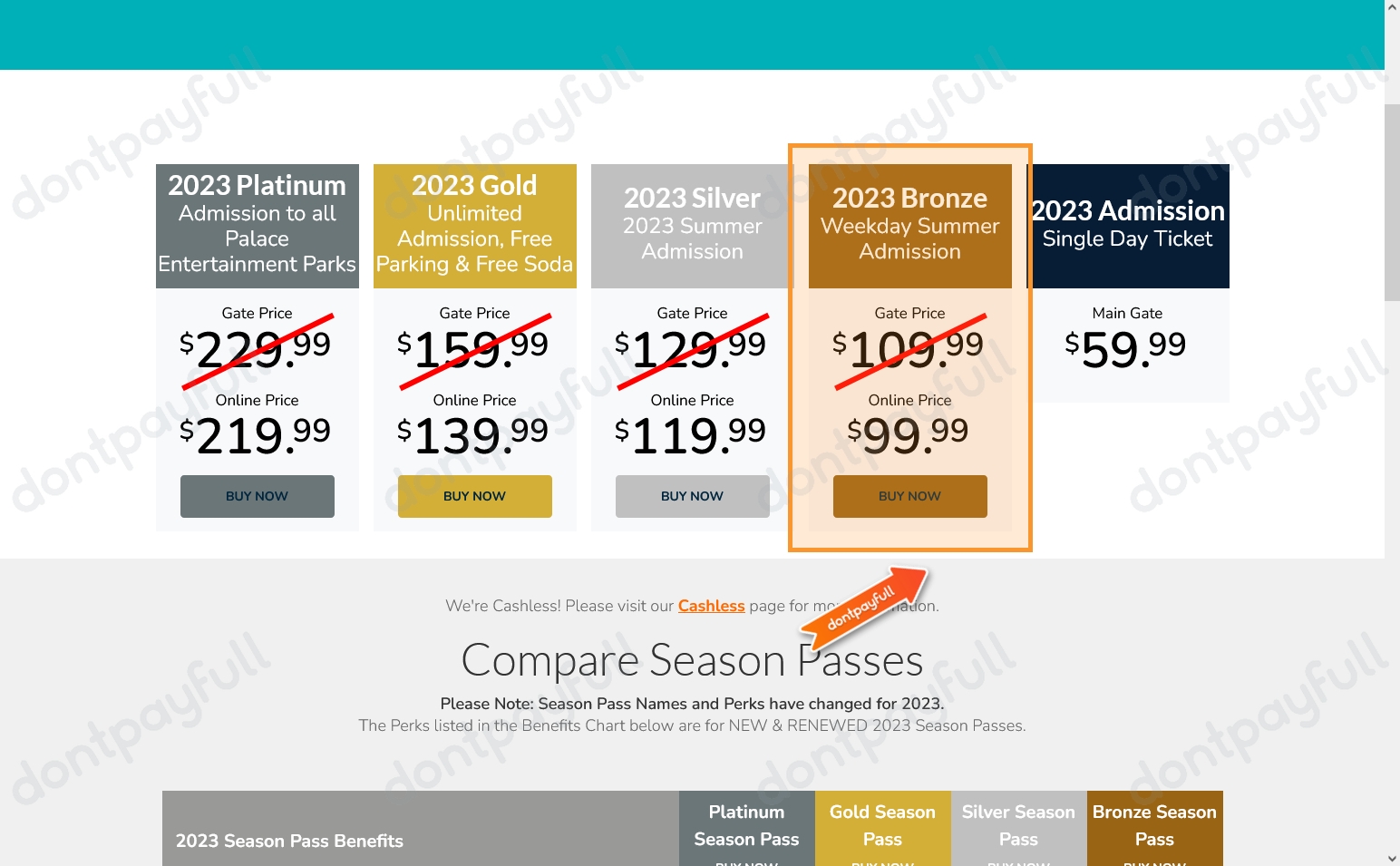Click the vertical scrollbar thumb
This screenshot has height=866, width=1400.
click(x=1392, y=201)
